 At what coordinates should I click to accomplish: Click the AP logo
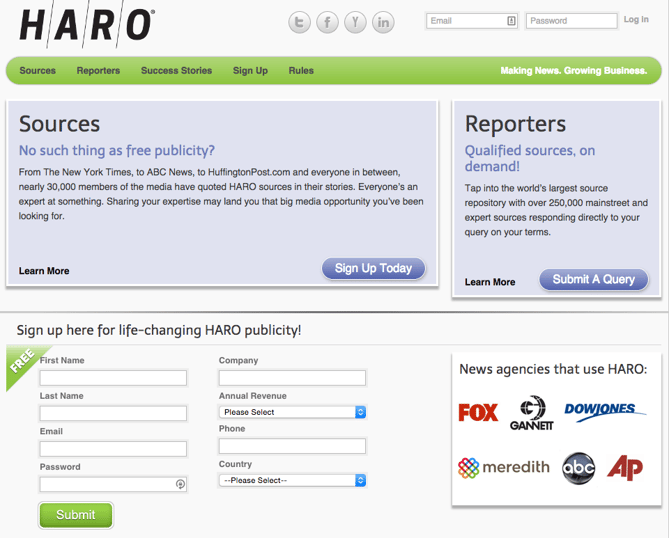click(x=625, y=467)
